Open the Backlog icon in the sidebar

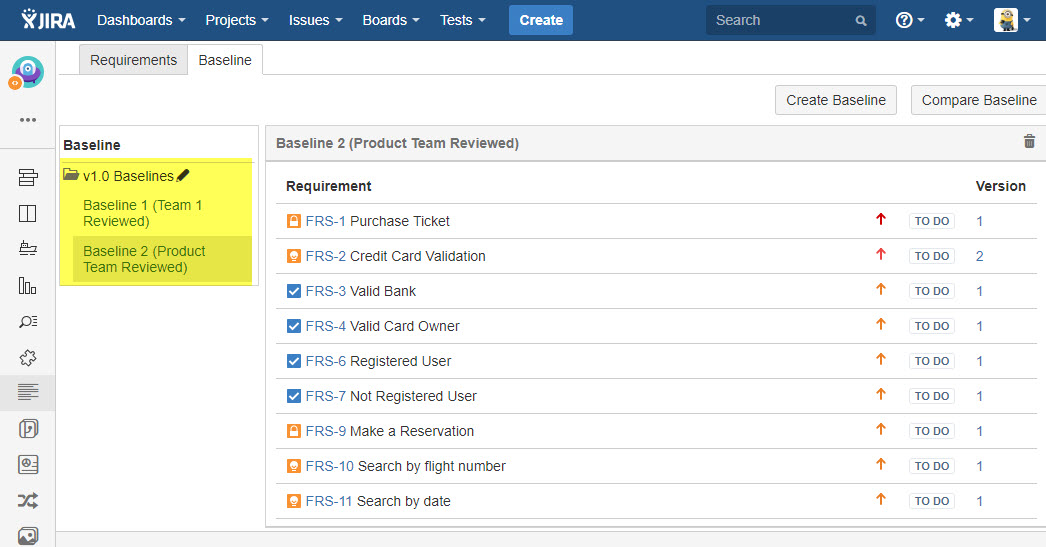pos(28,178)
